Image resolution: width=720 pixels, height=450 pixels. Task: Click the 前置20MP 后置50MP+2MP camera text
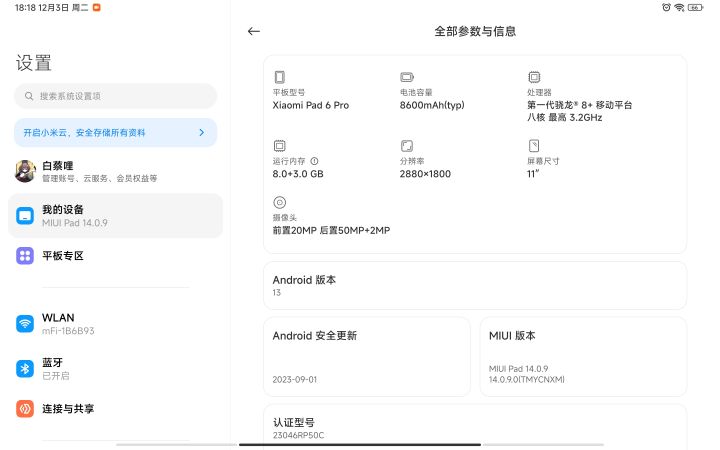click(x=332, y=231)
